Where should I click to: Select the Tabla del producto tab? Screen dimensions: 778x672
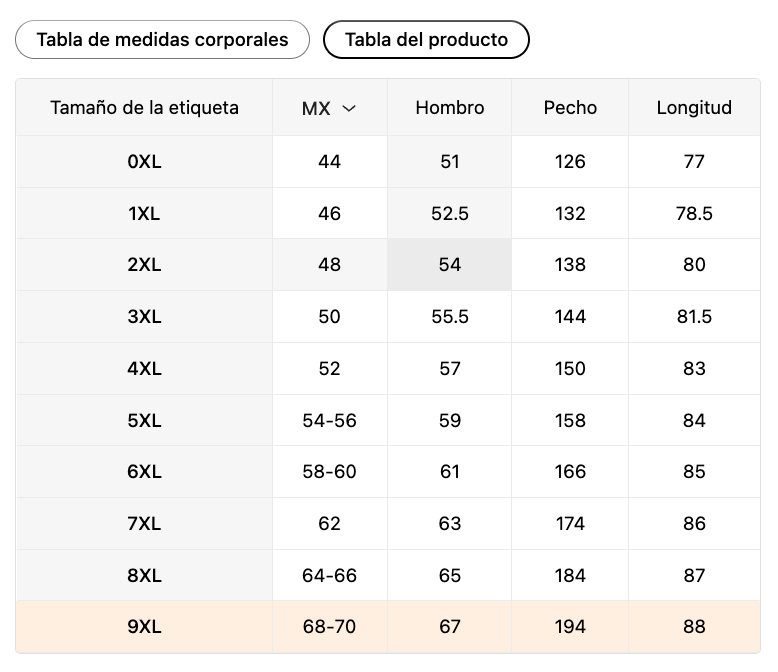(426, 40)
